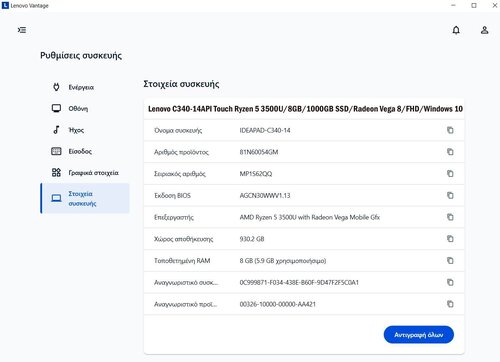
Task: Copy the installed RAM value
Action: point(450,260)
